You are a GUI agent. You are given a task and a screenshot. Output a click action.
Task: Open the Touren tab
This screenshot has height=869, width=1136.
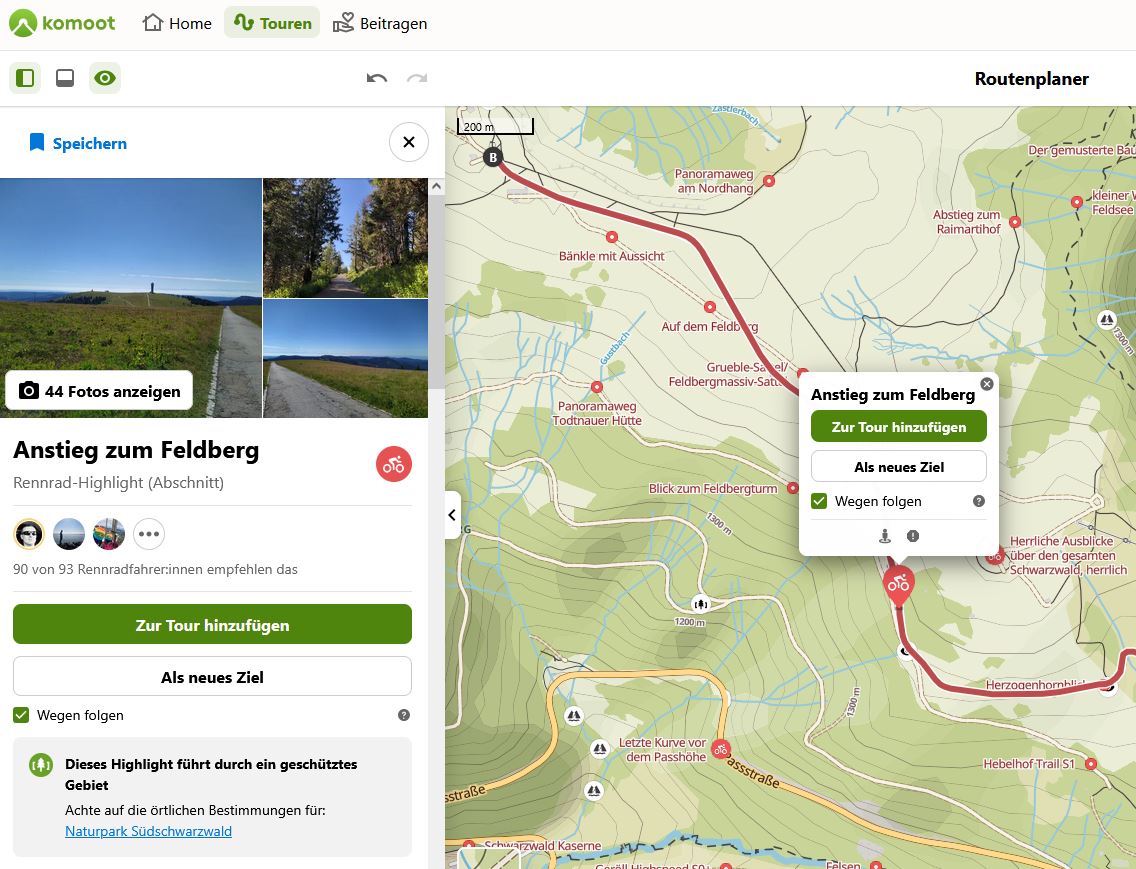(272, 23)
